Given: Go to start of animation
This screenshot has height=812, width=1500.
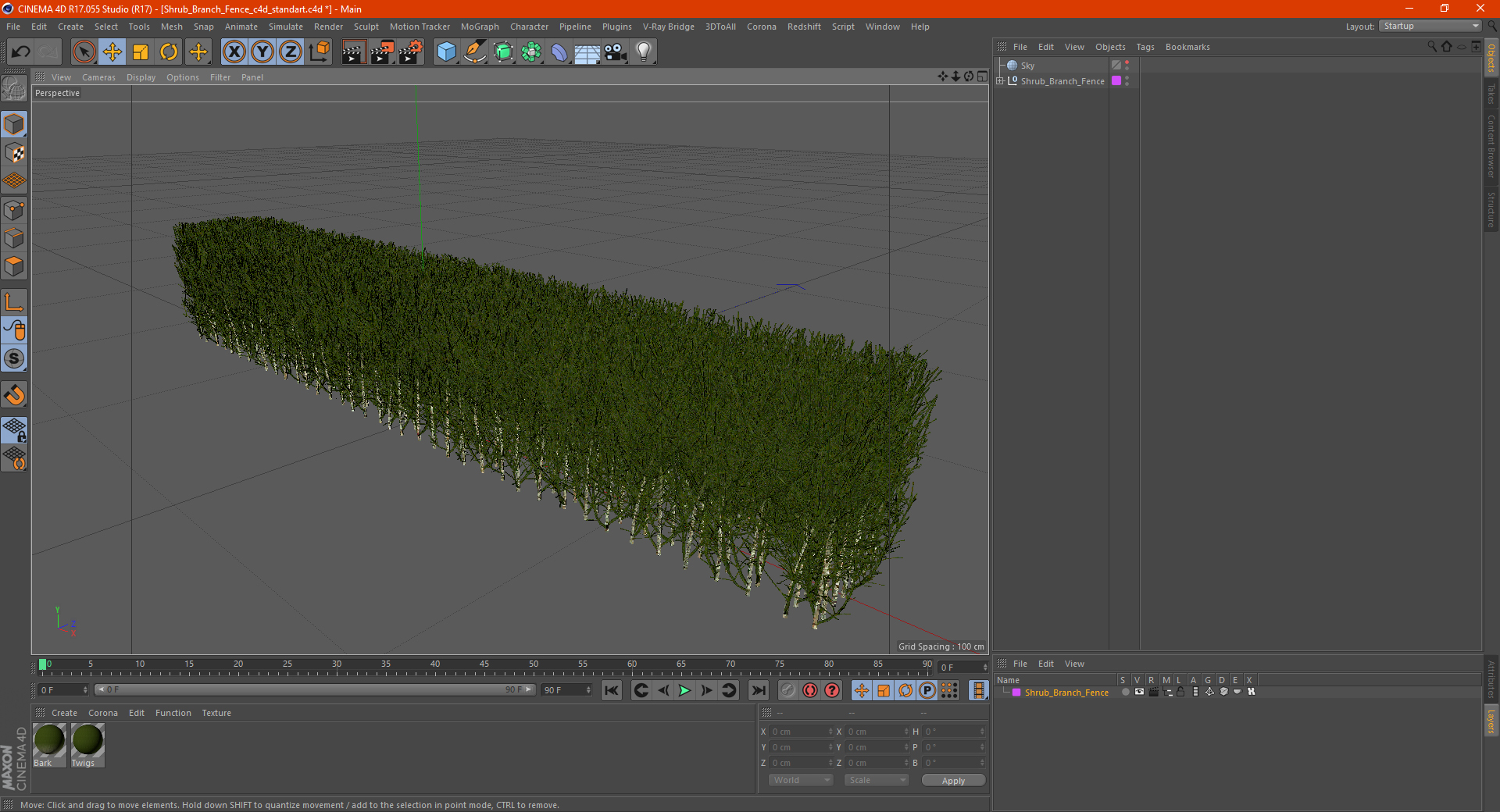Looking at the screenshot, I should click(612, 690).
